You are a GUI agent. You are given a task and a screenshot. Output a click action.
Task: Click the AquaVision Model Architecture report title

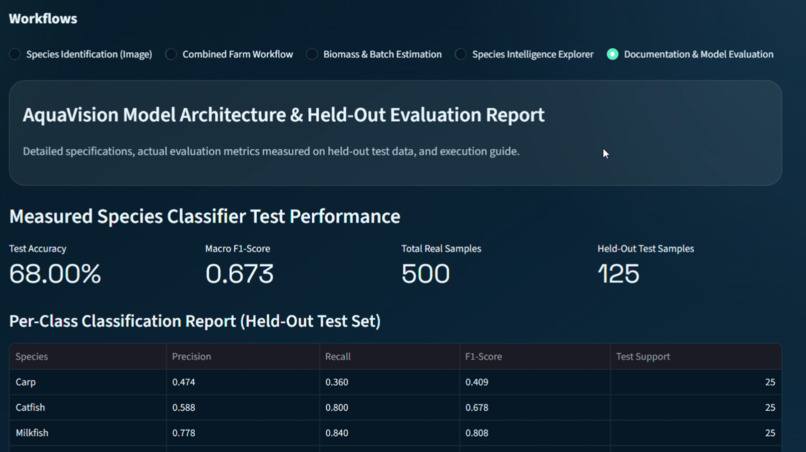click(283, 115)
